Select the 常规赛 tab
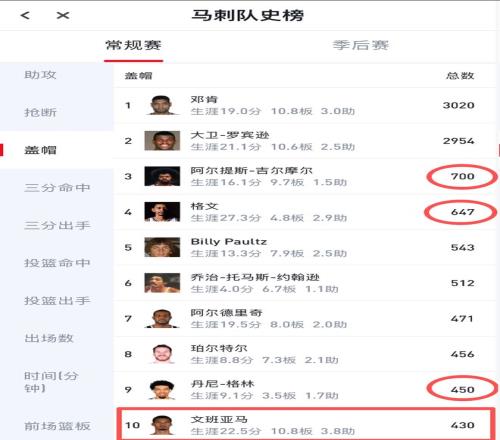This screenshot has width=500, height=440. [133, 45]
